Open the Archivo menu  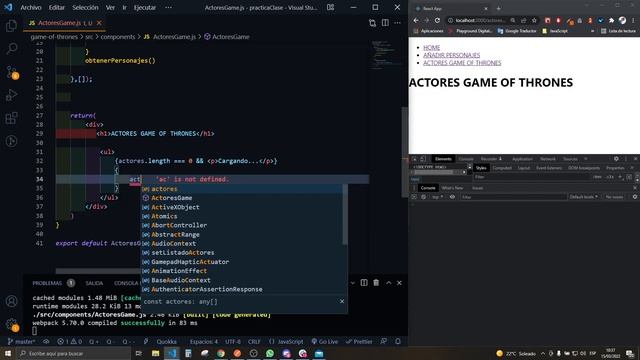31,7
